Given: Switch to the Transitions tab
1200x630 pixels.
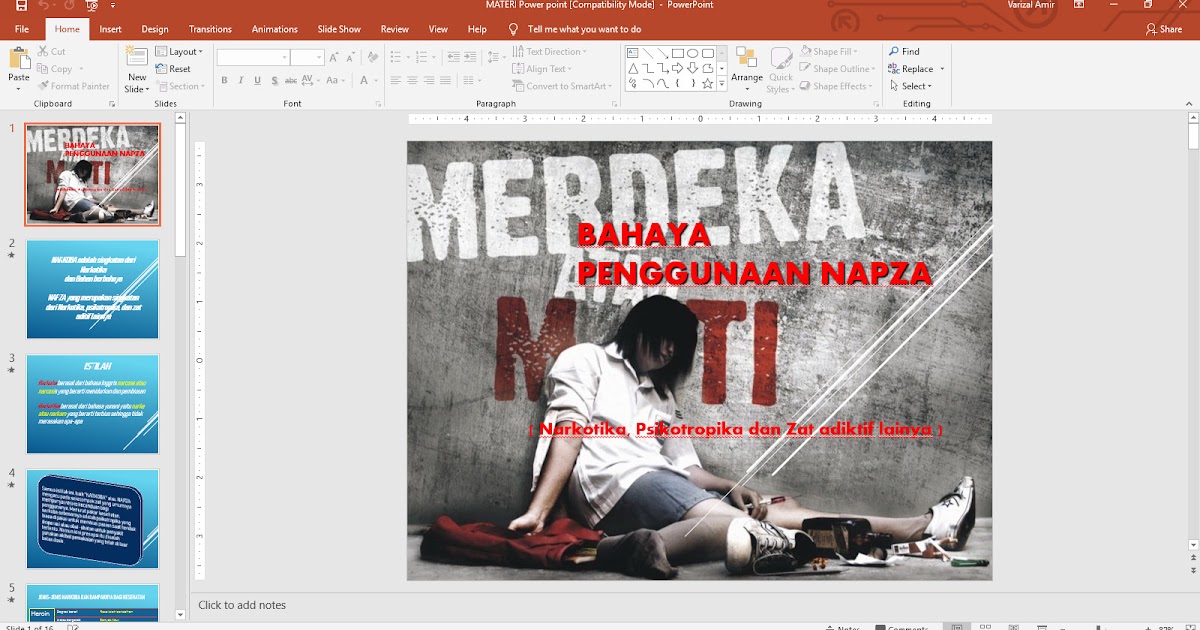Looking at the screenshot, I should pyautogui.click(x=210, y=29).
